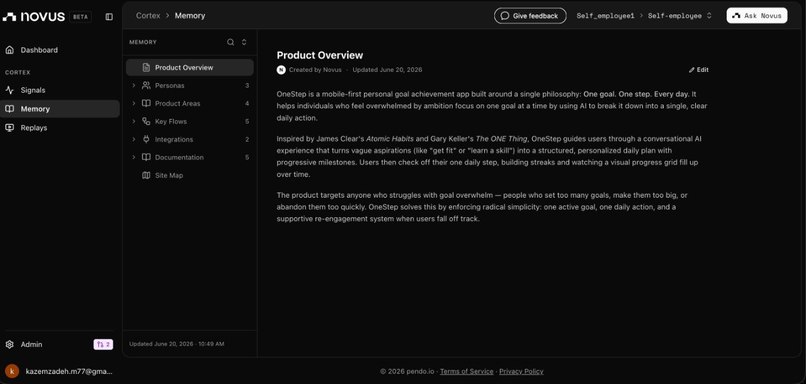Select the Memory book icon in sidebar
The image size is (806, 384).
click(x=10, y=109)
